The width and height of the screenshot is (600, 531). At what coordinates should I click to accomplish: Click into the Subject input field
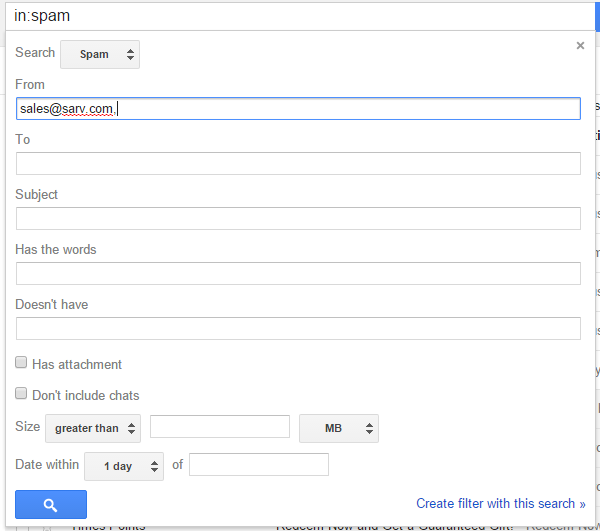click(298, 218)
